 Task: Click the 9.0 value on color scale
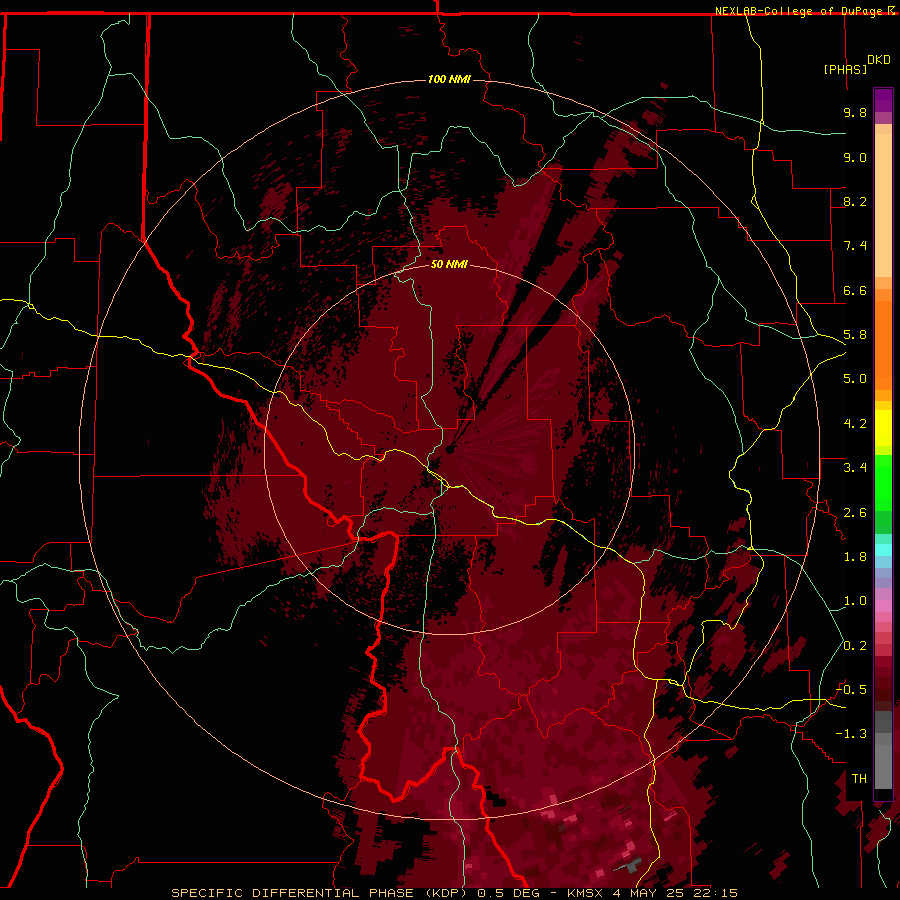pyautogui.click(x=855, y=157)
